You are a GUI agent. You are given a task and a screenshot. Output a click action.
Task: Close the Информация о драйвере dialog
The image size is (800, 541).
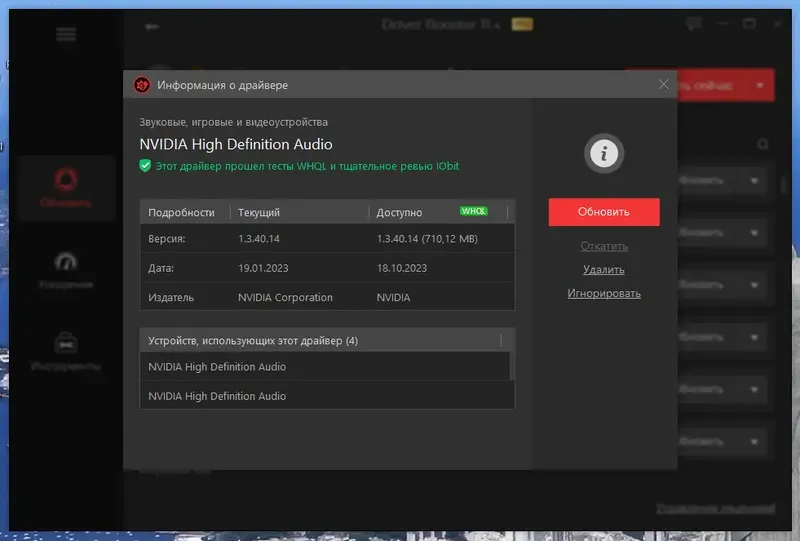coord(663,84)
